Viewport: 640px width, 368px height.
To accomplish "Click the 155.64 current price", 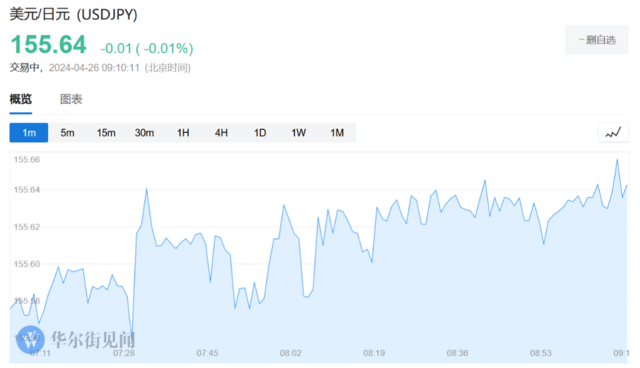I will pyautogui.click(x=48, y=44).
